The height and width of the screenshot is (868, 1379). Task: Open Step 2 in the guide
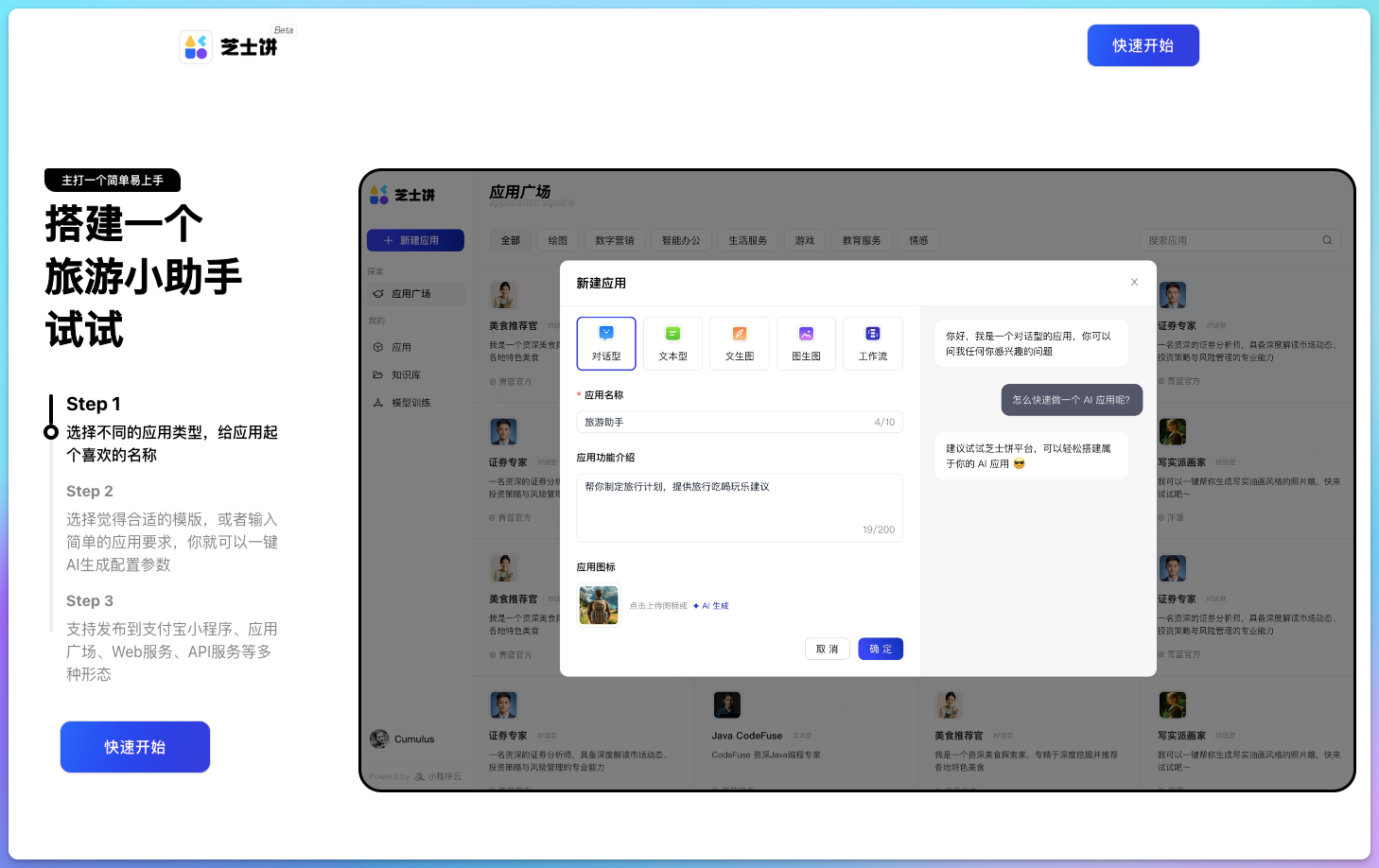point(90,492)
